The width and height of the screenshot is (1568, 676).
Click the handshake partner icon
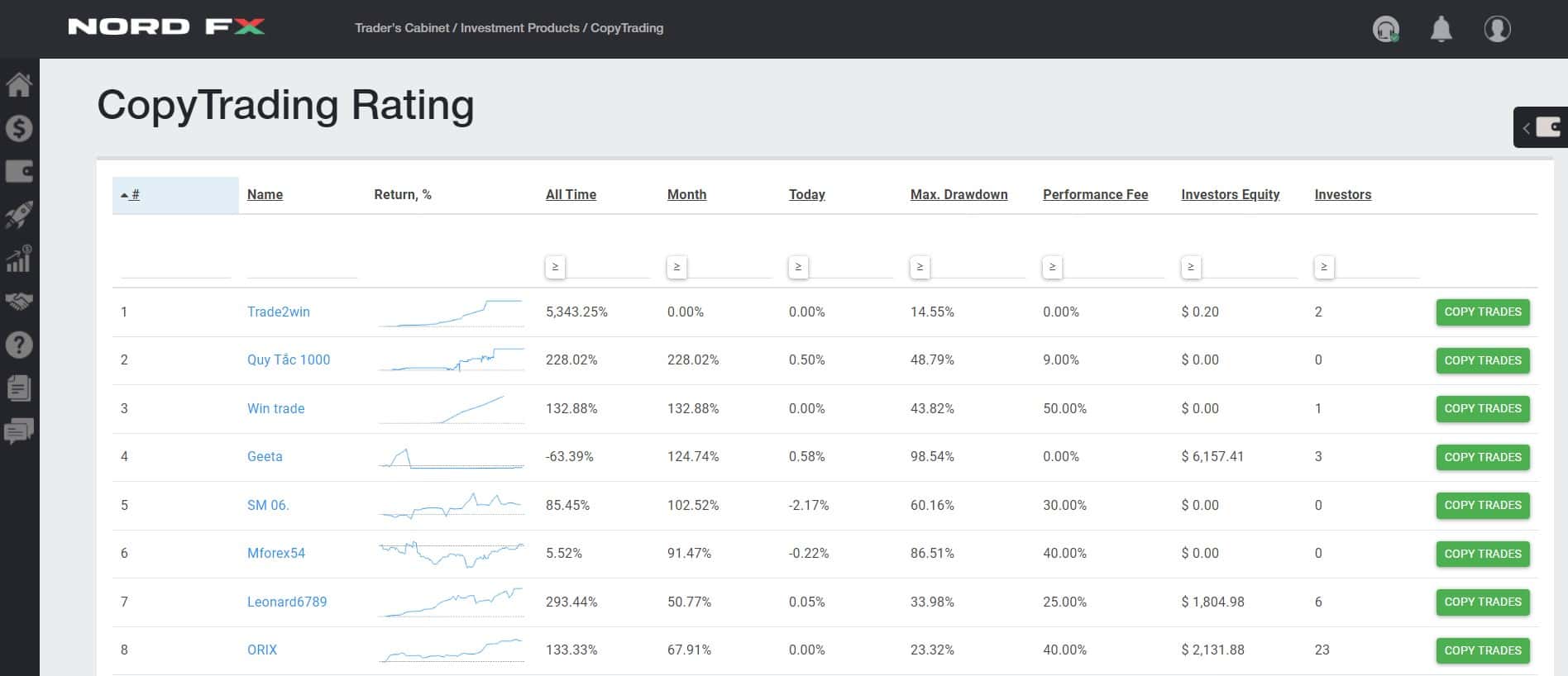[x=19, y=302]
